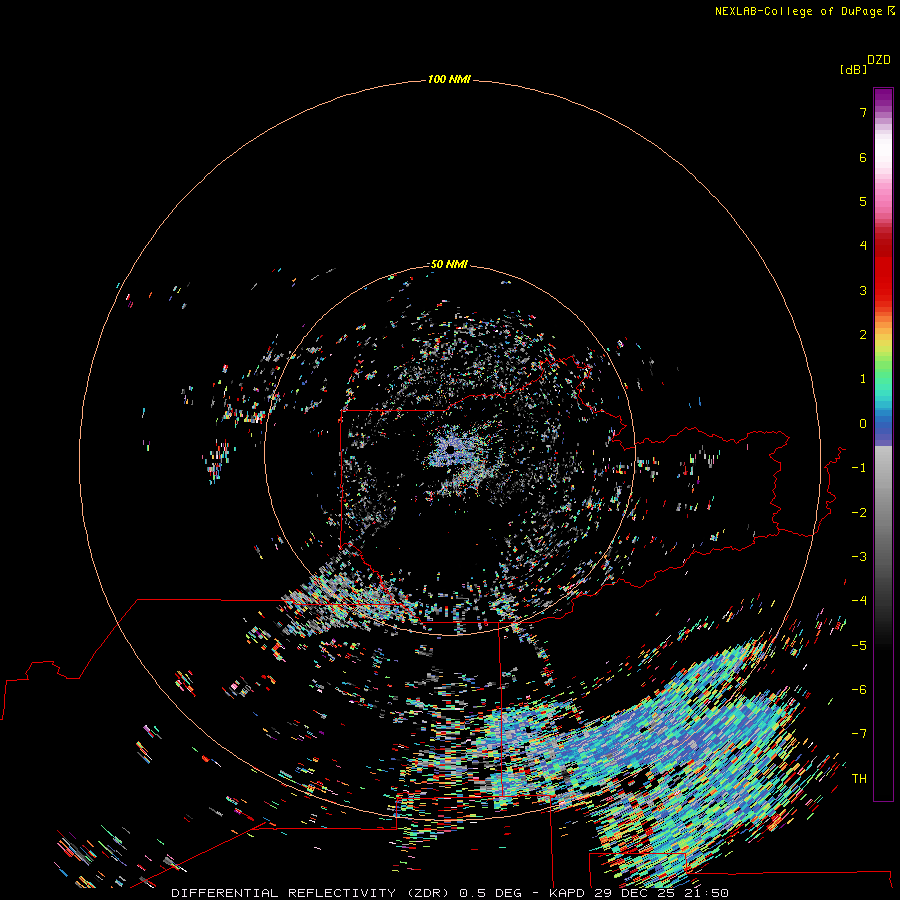The width and height of the screenshot is (900, 900).
Task: Click the -5 value on the color scale
Action: pyautogui.click(x=859, y=646)
